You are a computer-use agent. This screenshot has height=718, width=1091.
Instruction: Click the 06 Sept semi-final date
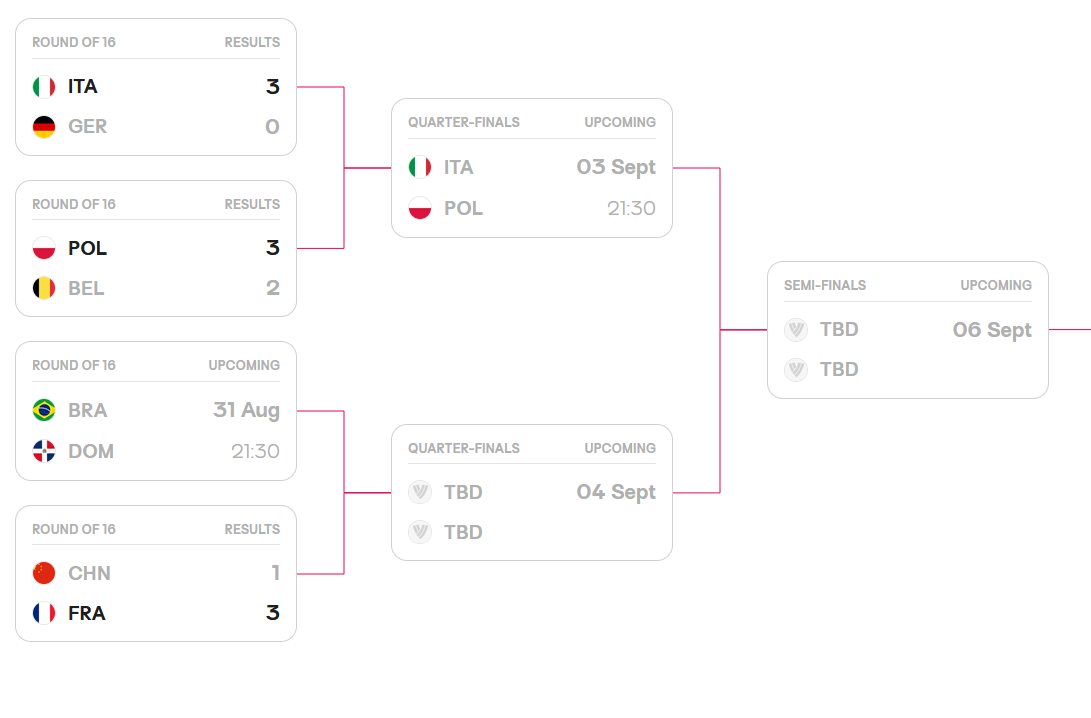[x=992, y=330]
